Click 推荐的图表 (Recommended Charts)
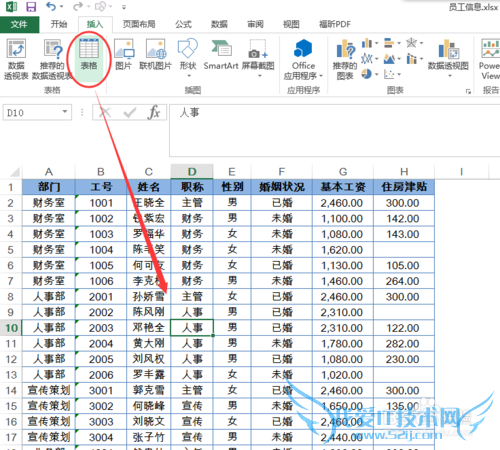This screenshot has width=500, height=450. [345, 59]
